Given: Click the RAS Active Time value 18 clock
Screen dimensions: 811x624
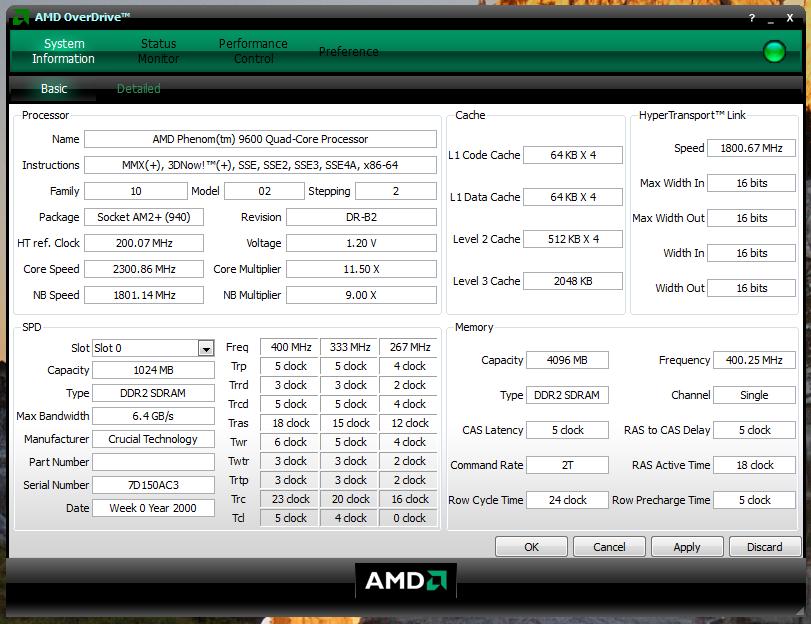Looking at the screenshot, I should coord(754,465).
